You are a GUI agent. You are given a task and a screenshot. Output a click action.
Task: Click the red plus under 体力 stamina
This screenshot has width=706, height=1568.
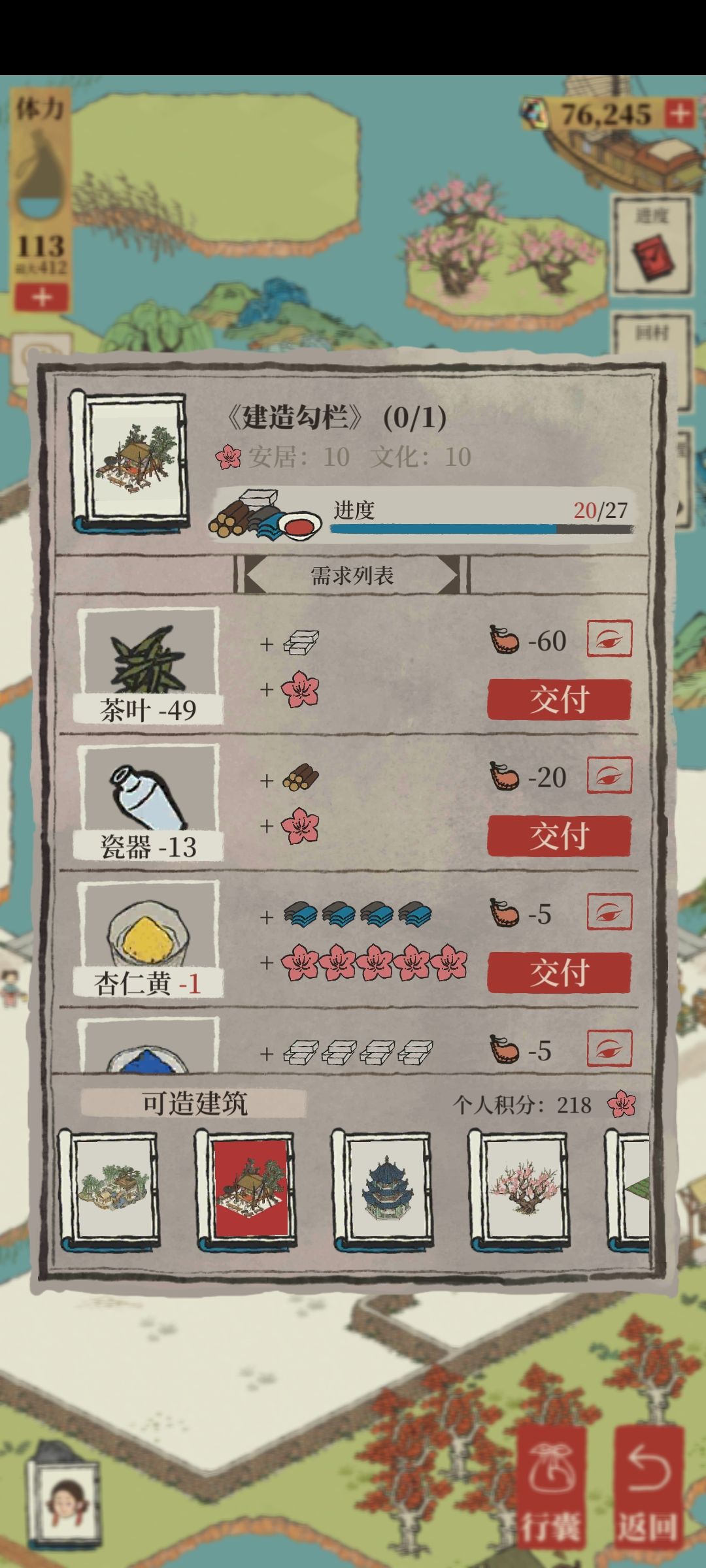click(41, 297)
